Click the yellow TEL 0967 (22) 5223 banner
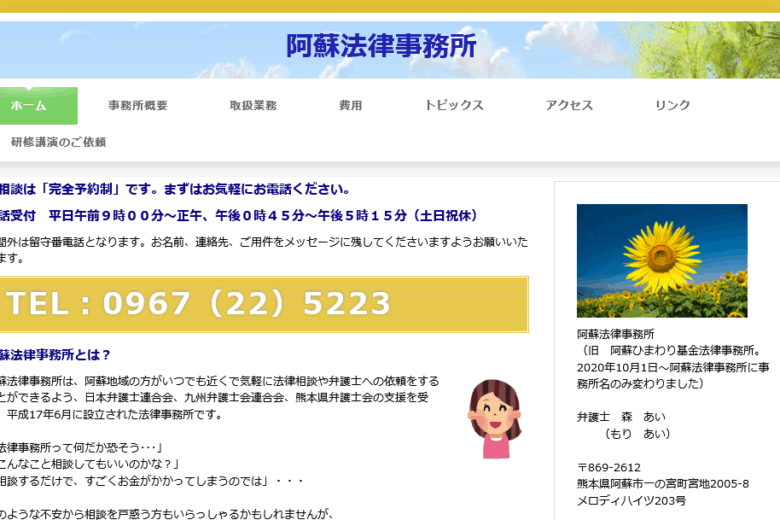The image size is (780, 520). point(262,304)
